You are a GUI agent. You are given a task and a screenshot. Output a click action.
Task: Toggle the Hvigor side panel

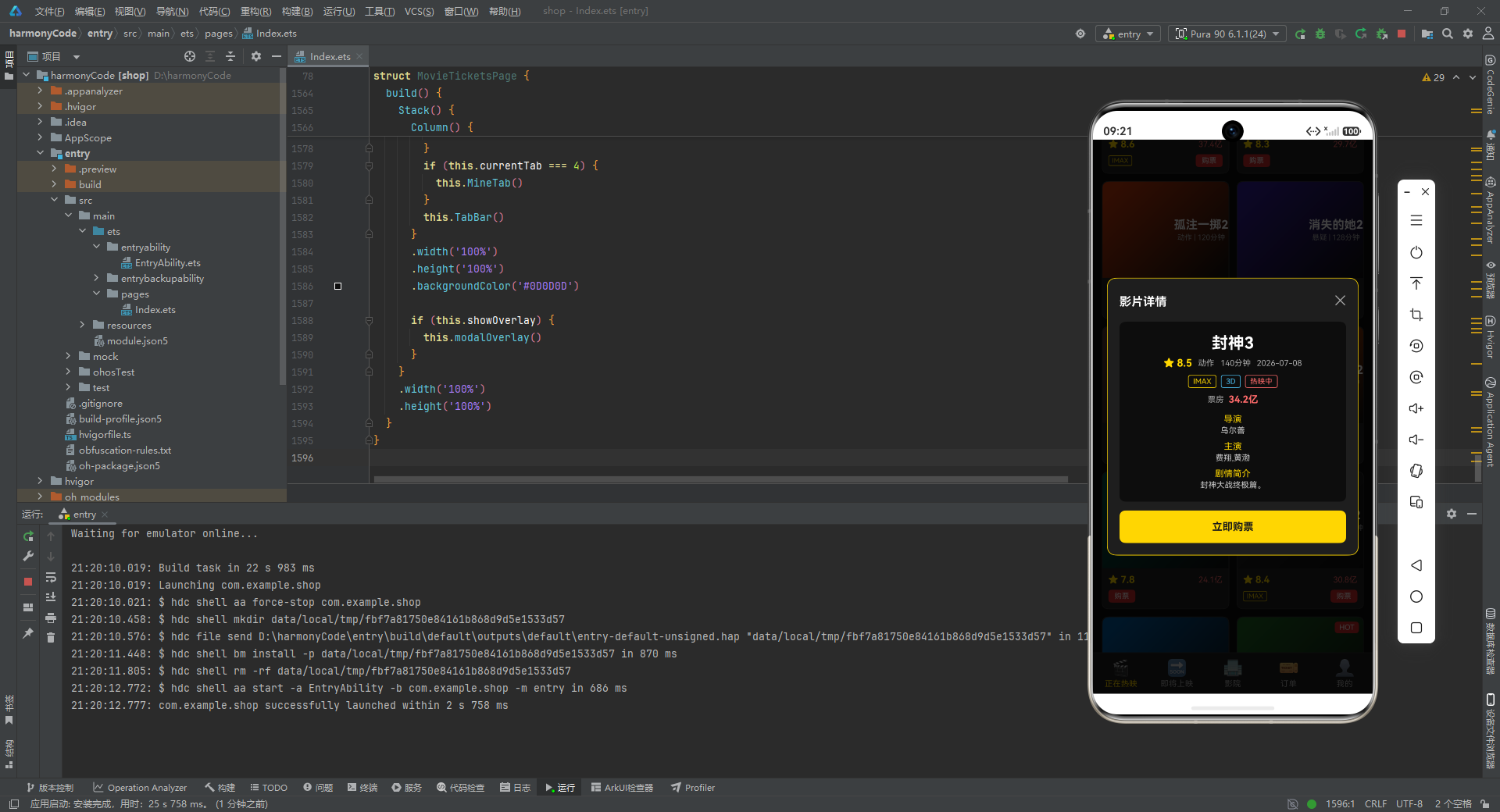point(1491,337)
